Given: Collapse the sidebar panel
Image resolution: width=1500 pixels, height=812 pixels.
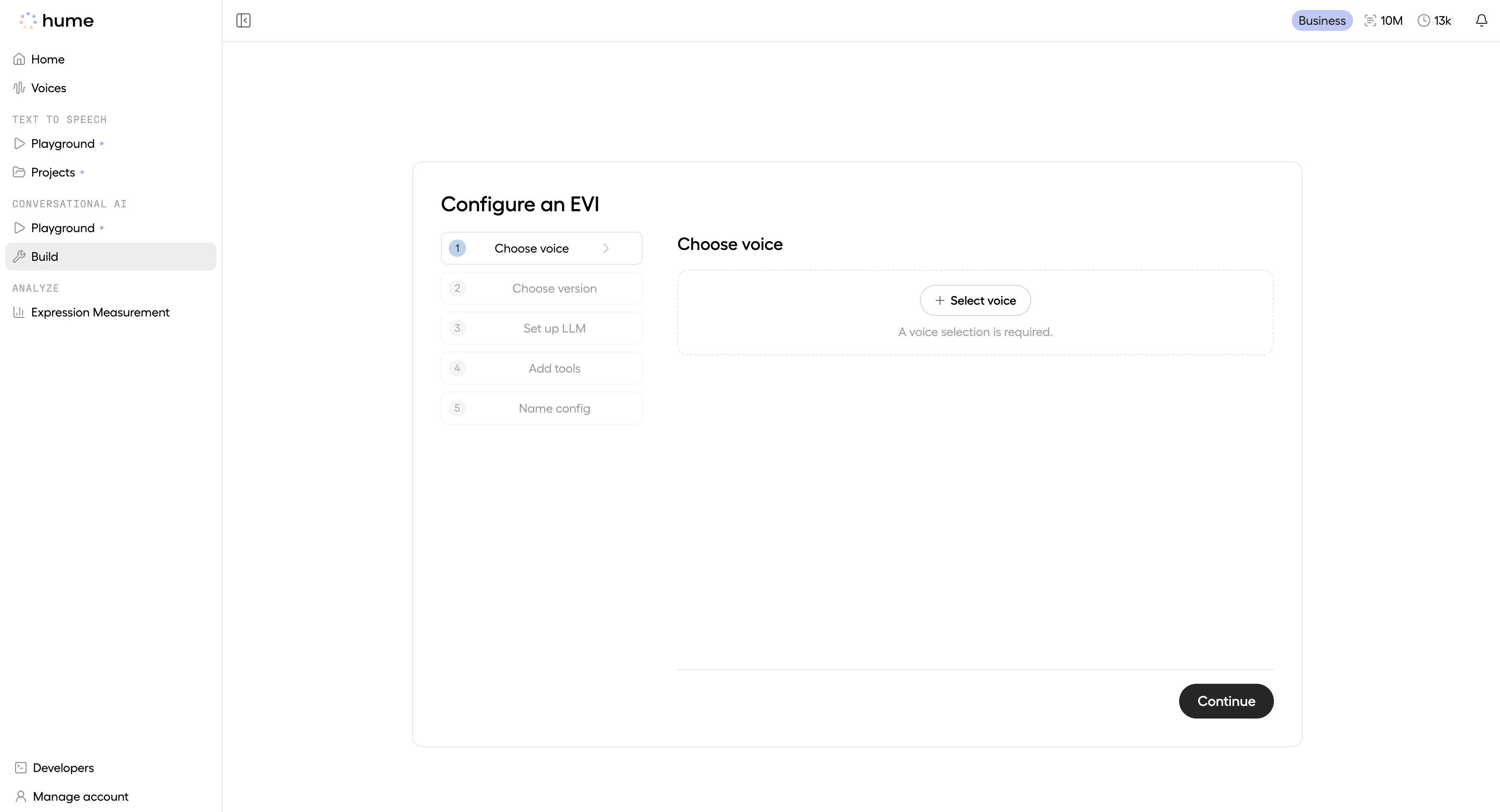Looking at the screenshot, I should click(243, 20).
